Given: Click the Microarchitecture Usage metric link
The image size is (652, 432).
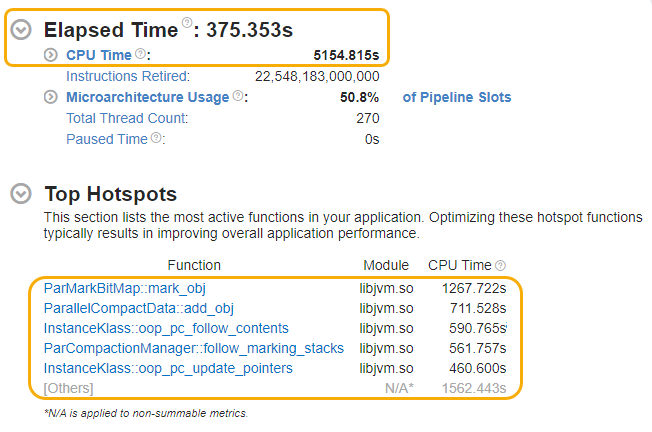Looking at the screenshot, I should tap(147, 97).
